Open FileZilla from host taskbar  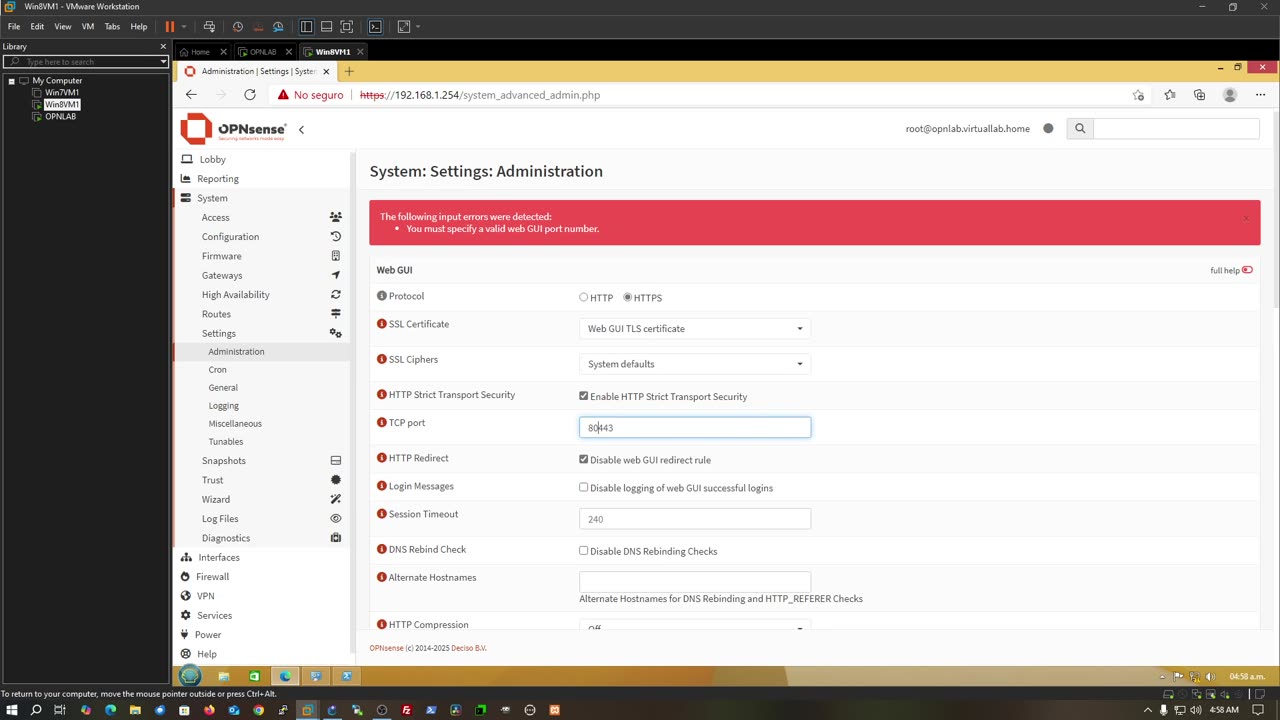406,710
